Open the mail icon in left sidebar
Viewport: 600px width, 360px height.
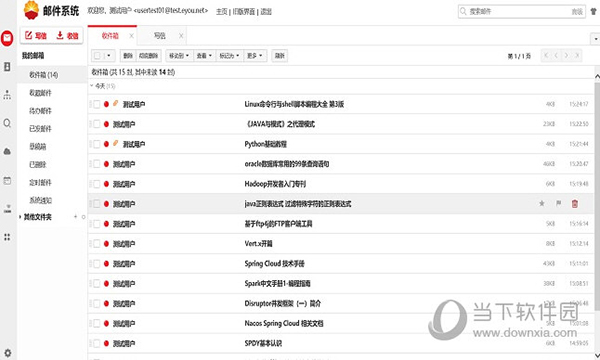(7, 38)
